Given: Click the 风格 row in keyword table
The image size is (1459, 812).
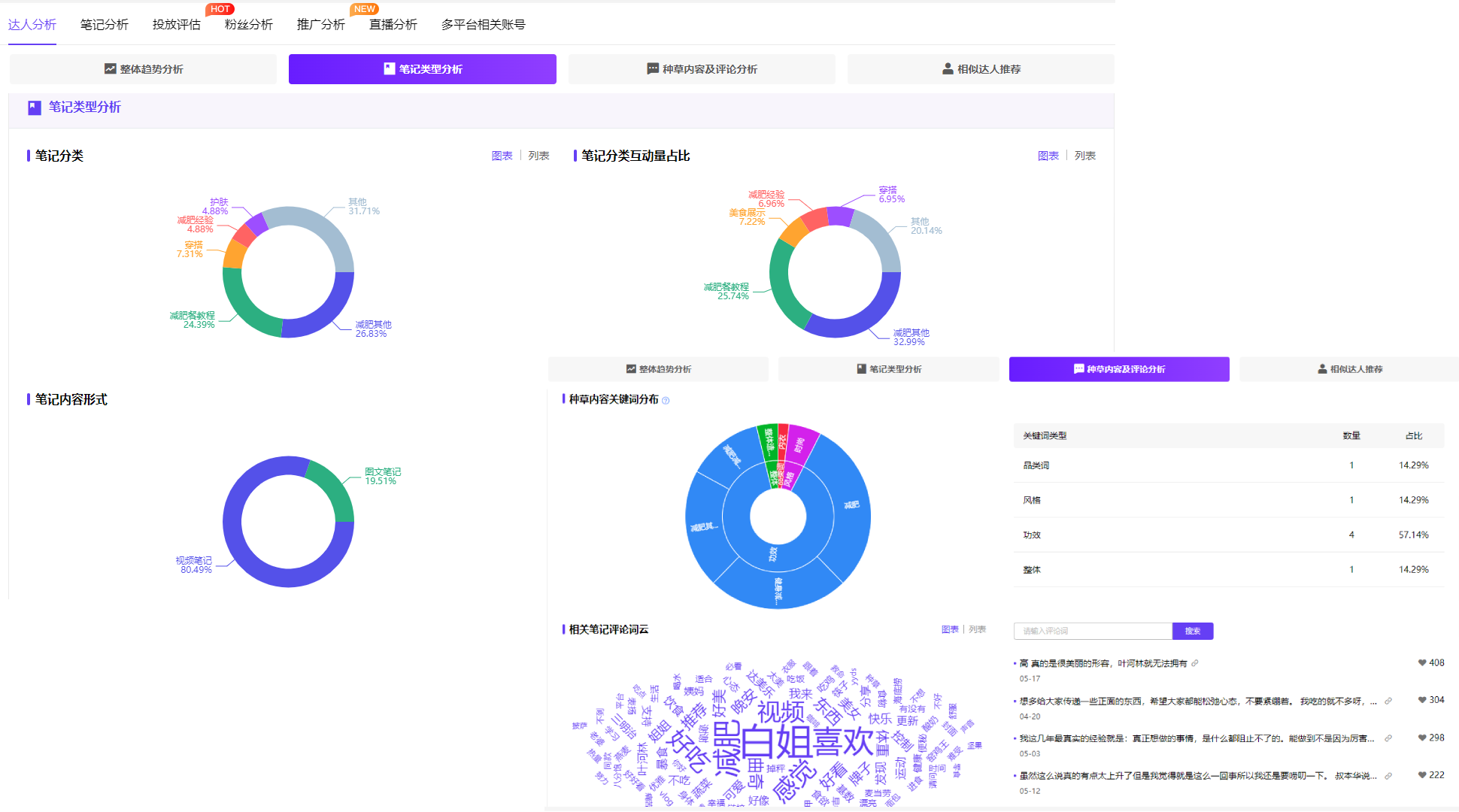Looking at the screenshot, I should click(x=1229, y=500).
